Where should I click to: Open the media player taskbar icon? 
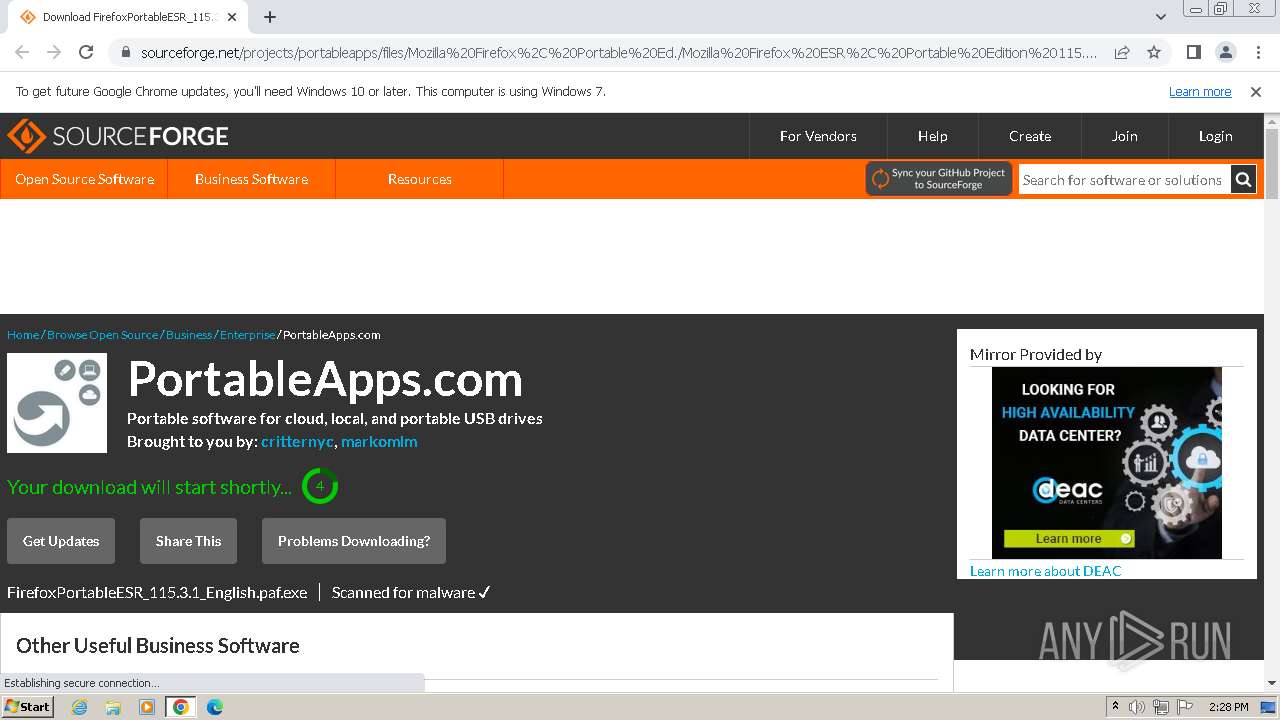[147, 707]
